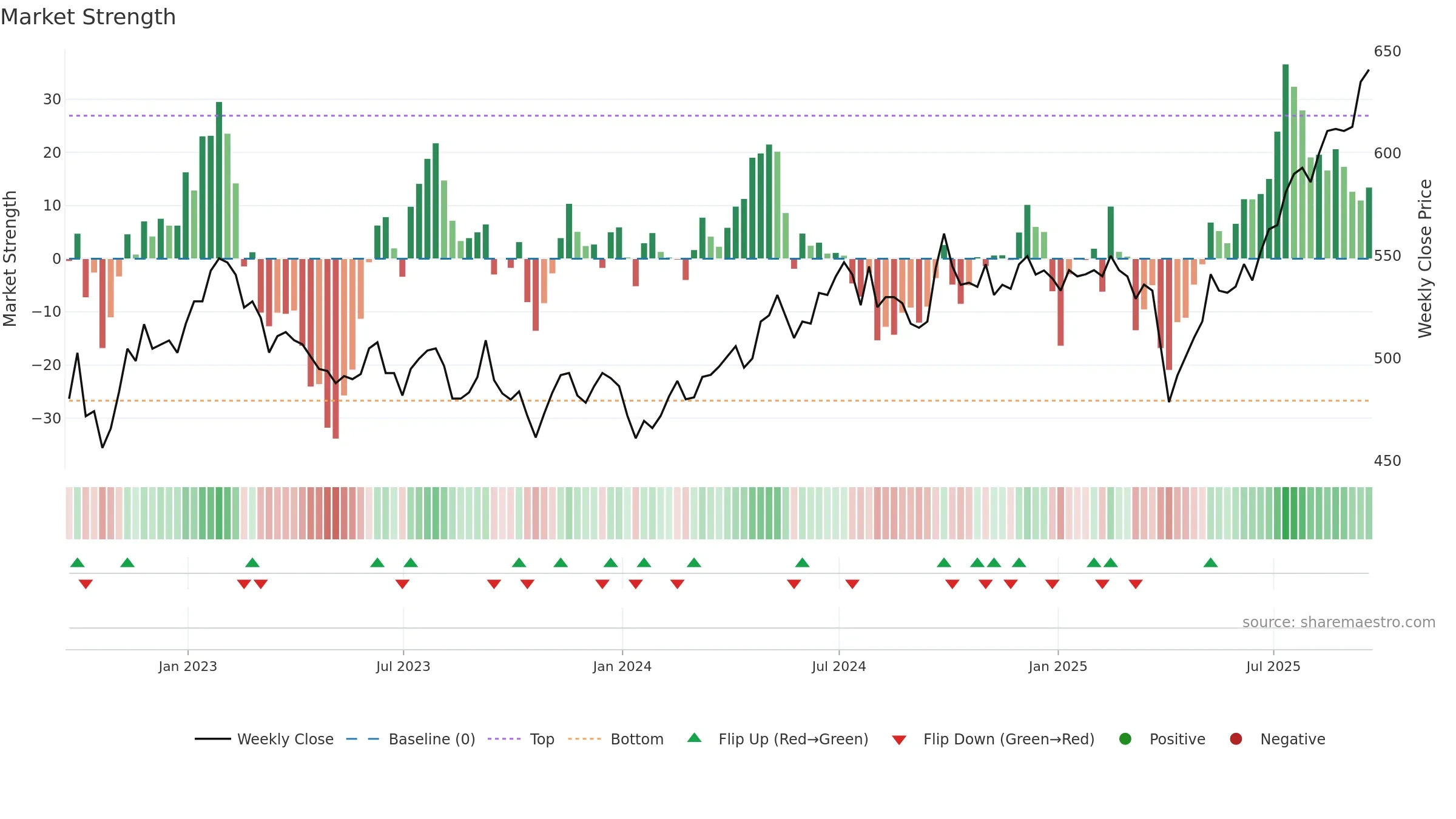Click the 550 price axis label
Screen dimensions: 1456x819
[x=1387, y=256]
